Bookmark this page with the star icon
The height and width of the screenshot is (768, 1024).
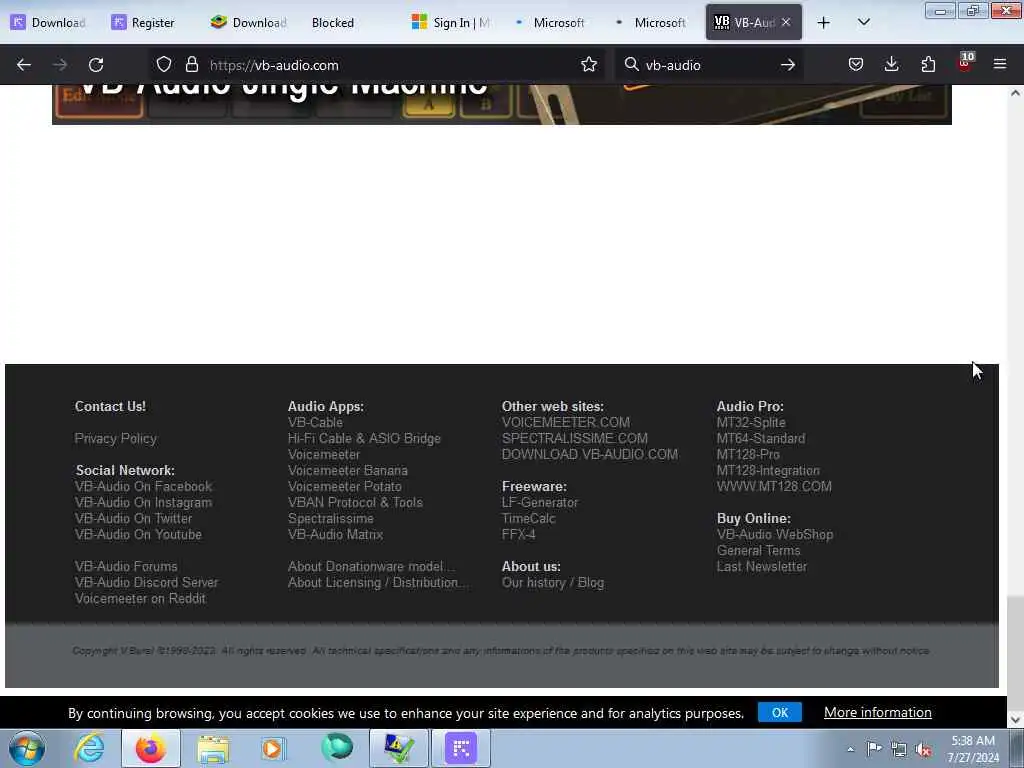(x=589, y=64)
